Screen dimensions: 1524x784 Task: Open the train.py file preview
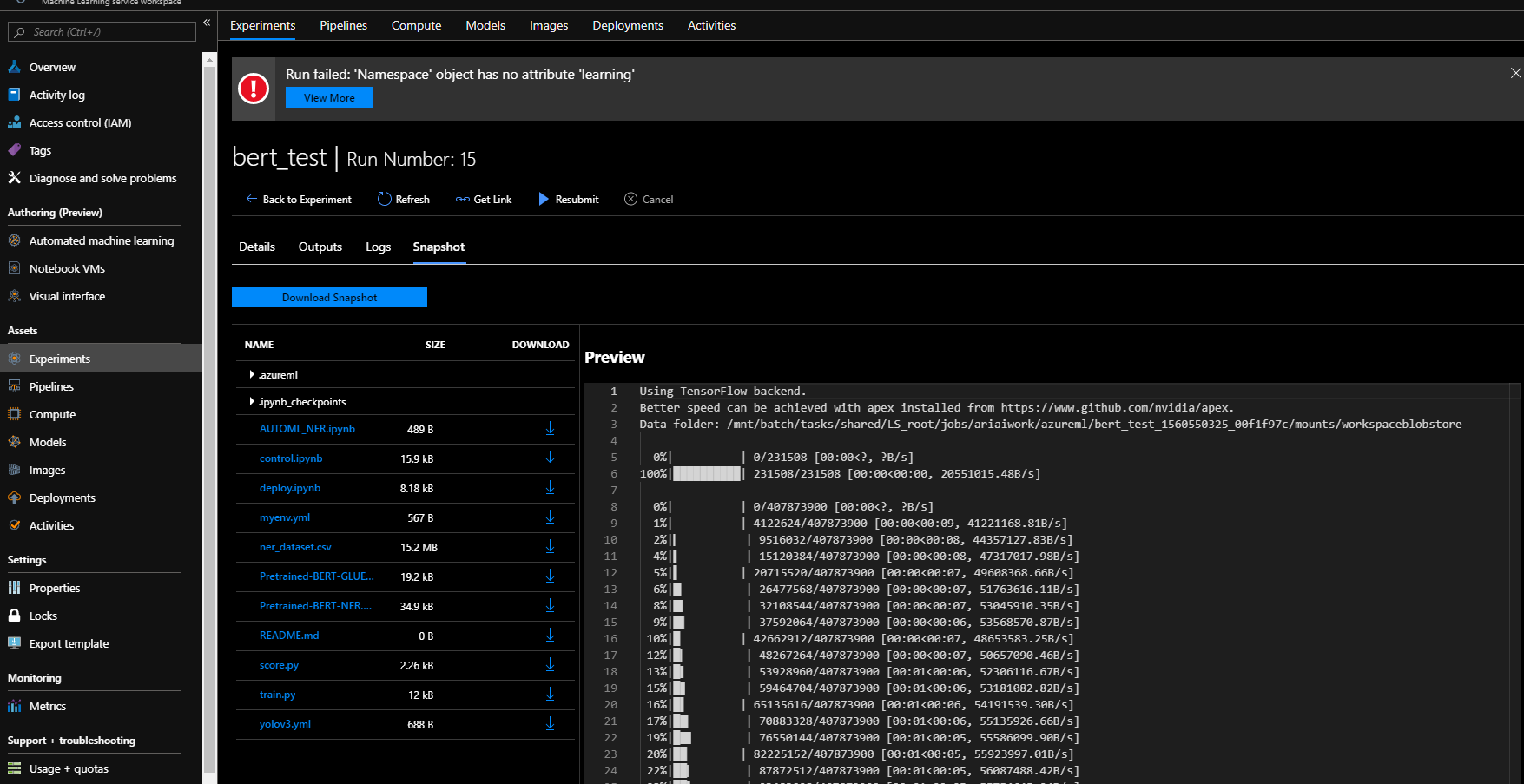click(x=277, y=695)
